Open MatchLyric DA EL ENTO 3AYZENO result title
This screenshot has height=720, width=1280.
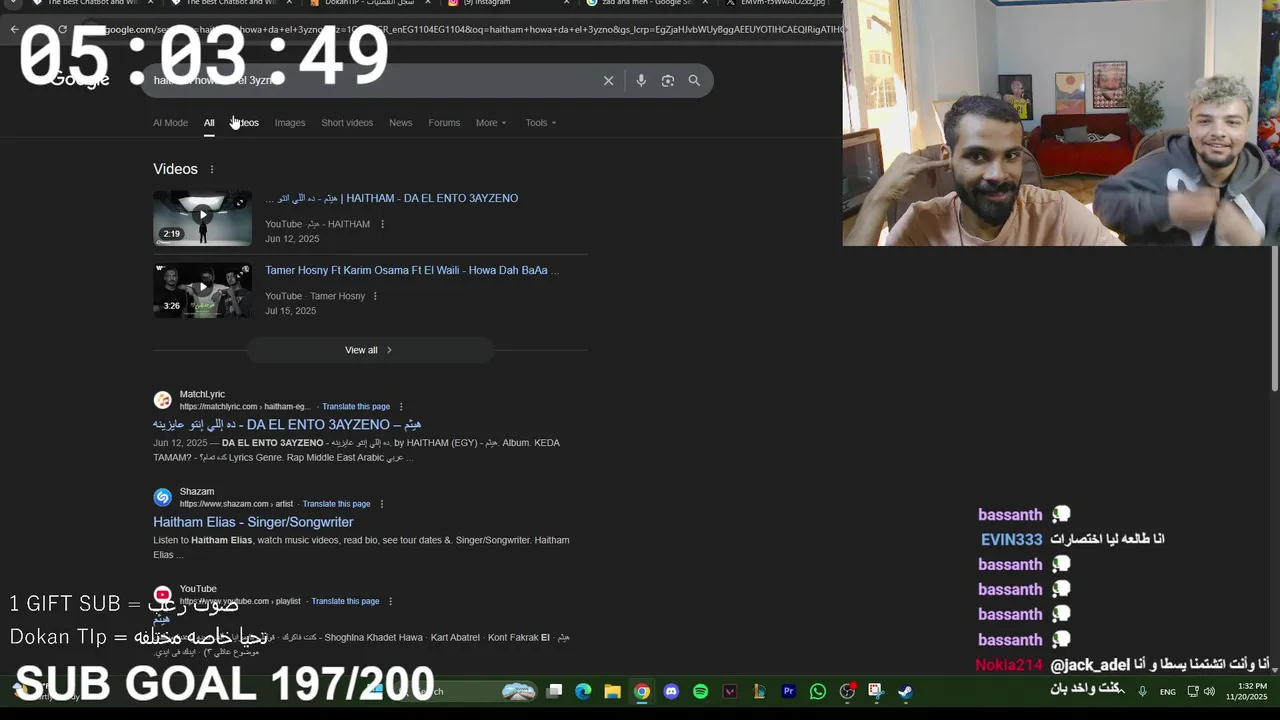[287, 425]
